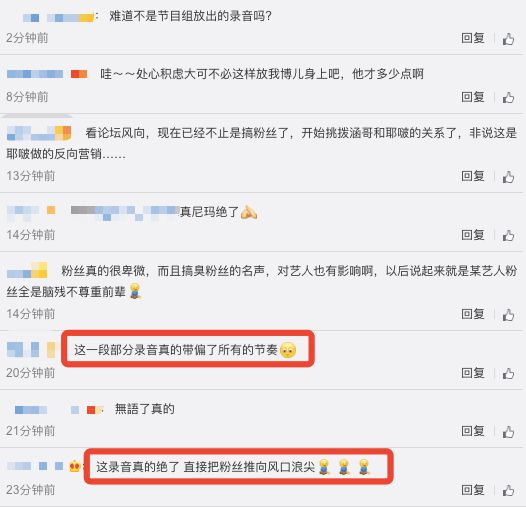
Task: Like the 真尼玛绝了 comment
Action: click(x=508, y=236)
